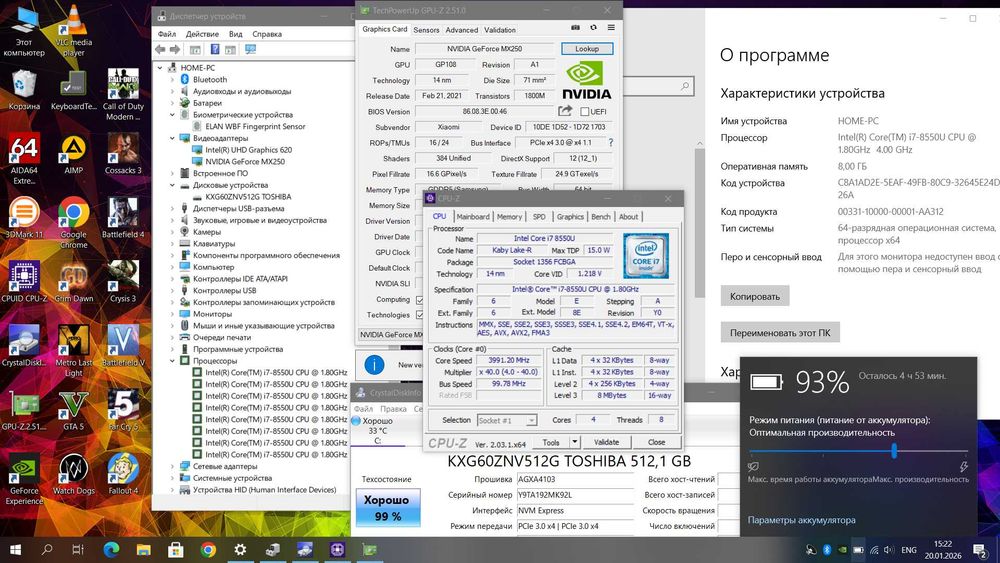The image size is (1000, 563).
Task: Click the BIOS share/export icon in GPU-Z
Action: 565,111
